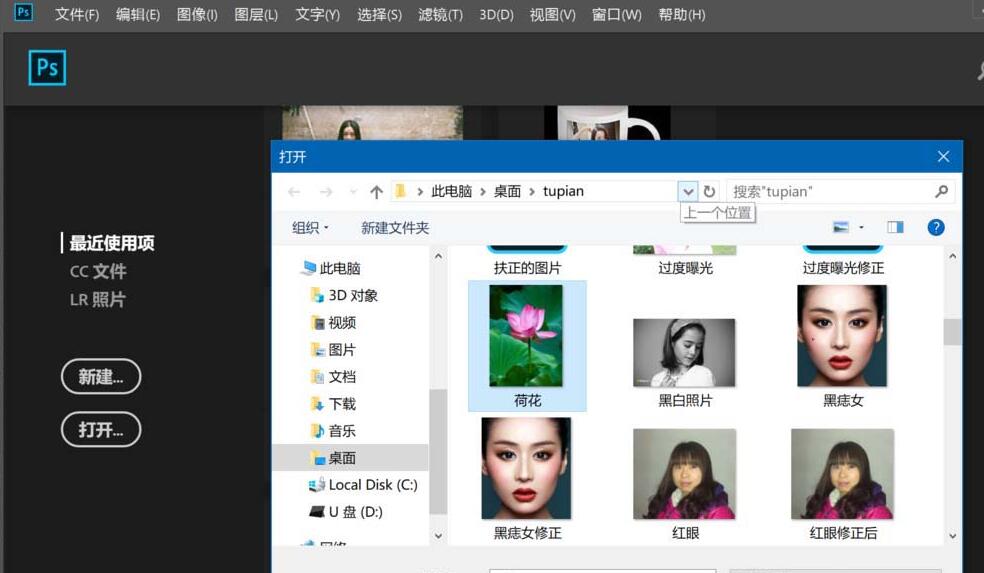This screenshot has height=573, width=984.
Task: Click the file list scroll down arrow
Action: (x=952, y=536)
